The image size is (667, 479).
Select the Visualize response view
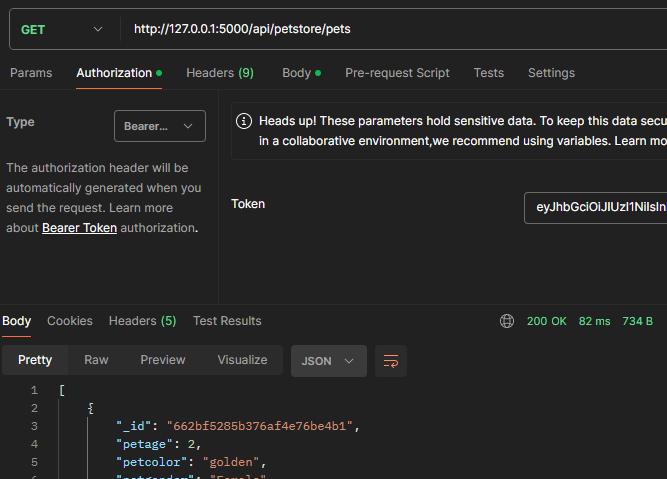point(242,360)
